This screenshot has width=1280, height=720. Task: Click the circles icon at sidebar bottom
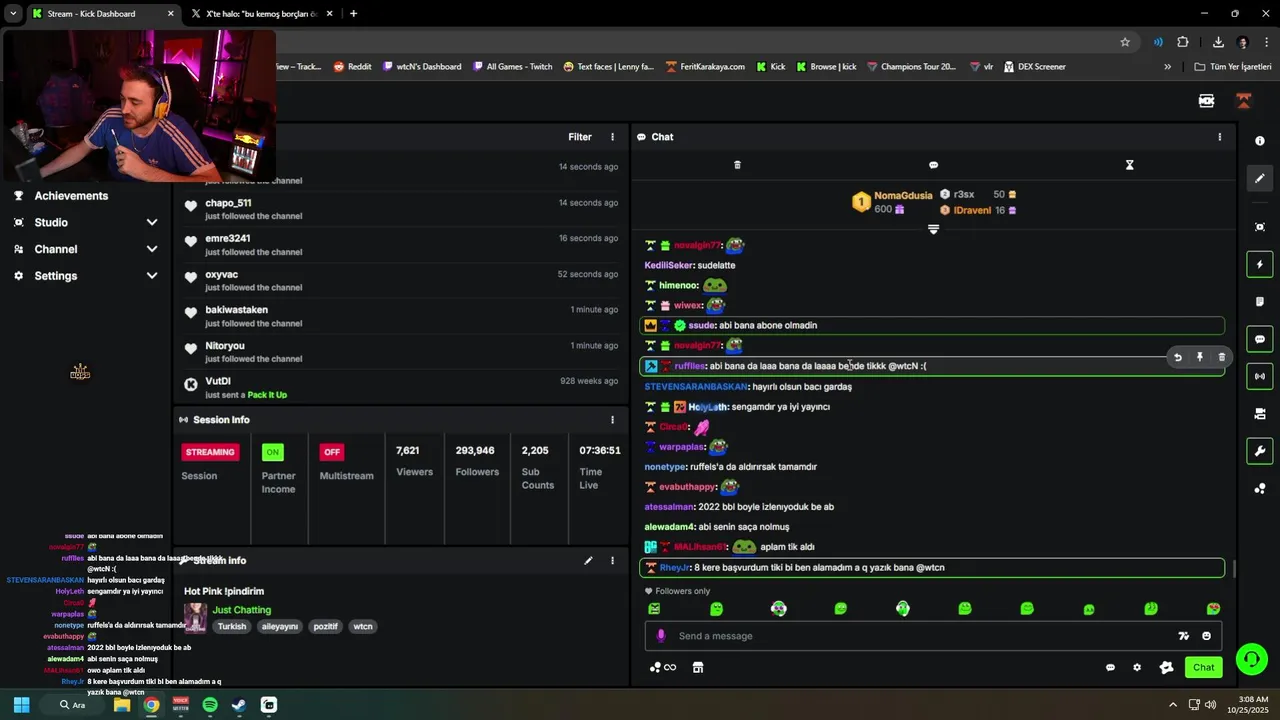coord(1260,488)
